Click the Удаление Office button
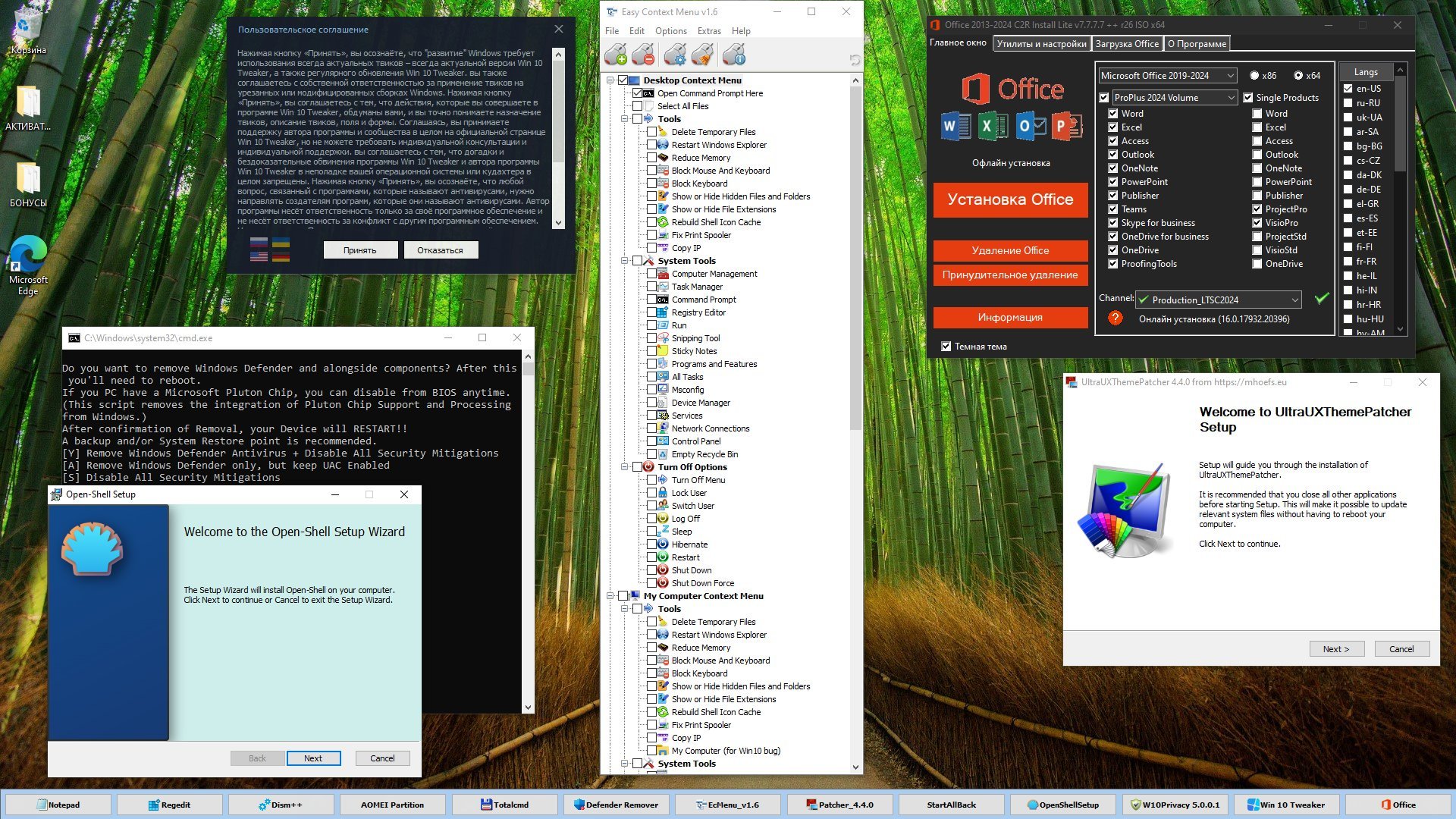This screenshot has height=819, width=1456. tap(1010, 251)
